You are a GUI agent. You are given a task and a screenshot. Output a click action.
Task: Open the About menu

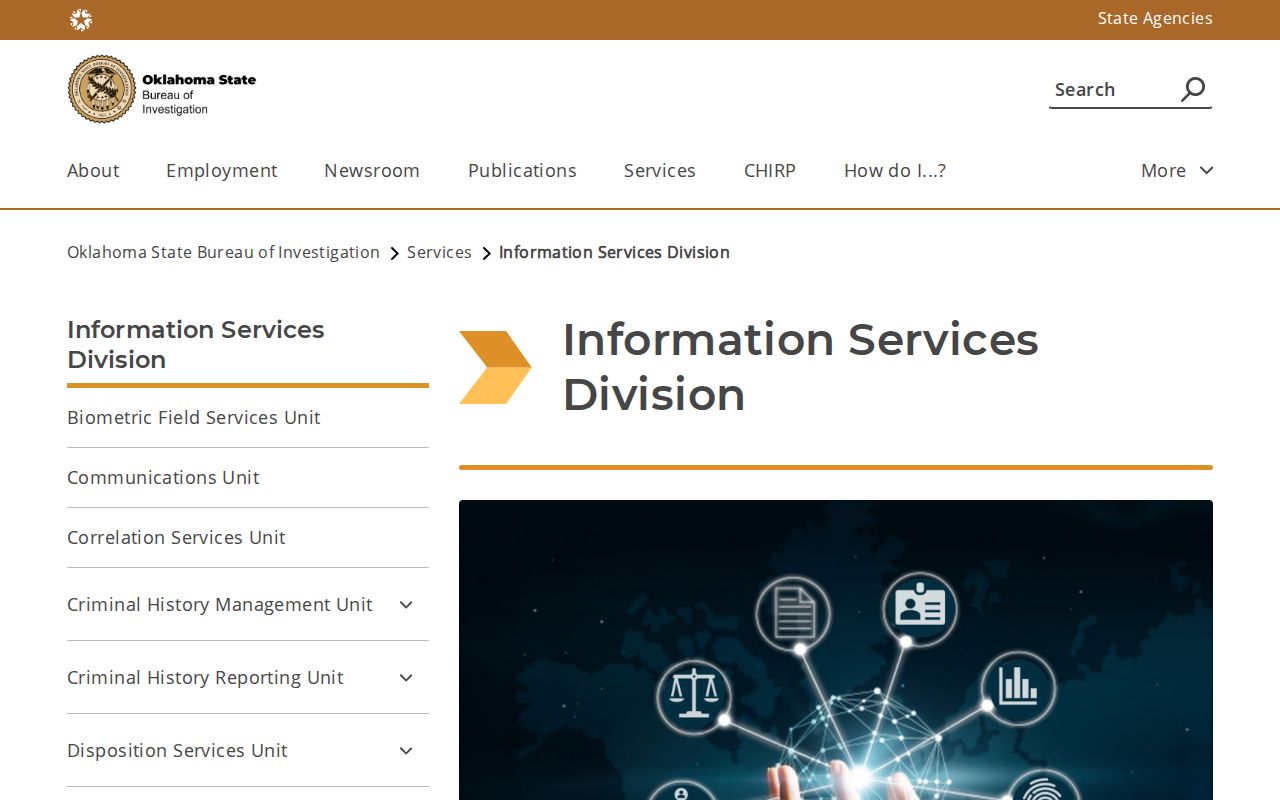click(x=93, y=170)
